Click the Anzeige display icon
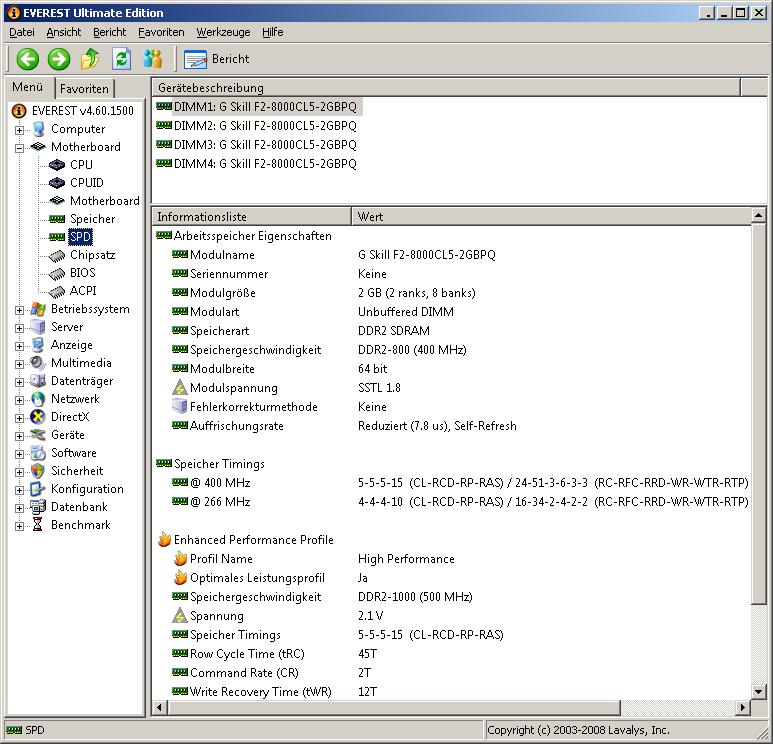 pyautogui.click(x=38, y=345)
